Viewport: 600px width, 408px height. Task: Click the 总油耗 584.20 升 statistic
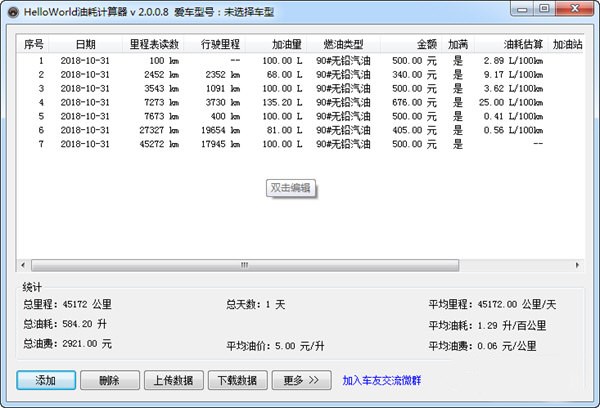point(65,324)
